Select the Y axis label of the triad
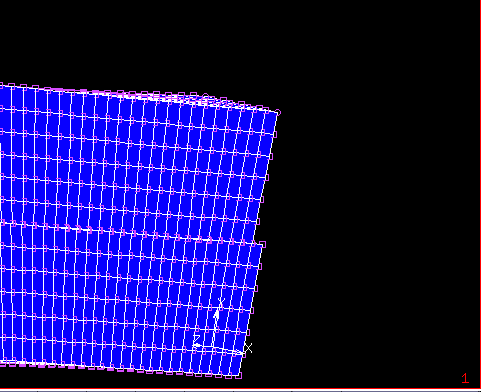This screenshot has width=482, height=392. [221, 303]
